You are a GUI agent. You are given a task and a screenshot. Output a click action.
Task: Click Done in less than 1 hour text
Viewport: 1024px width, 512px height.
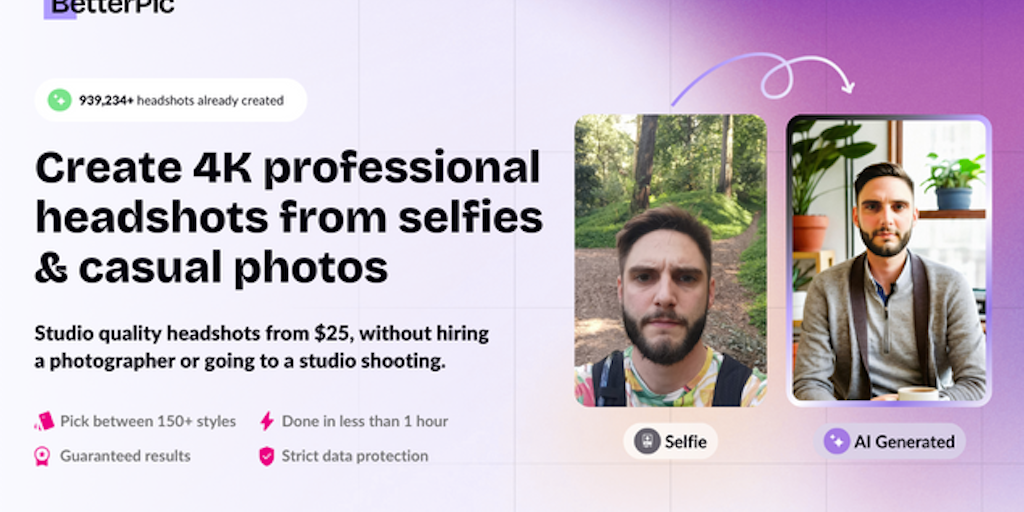tap(365, 421)
